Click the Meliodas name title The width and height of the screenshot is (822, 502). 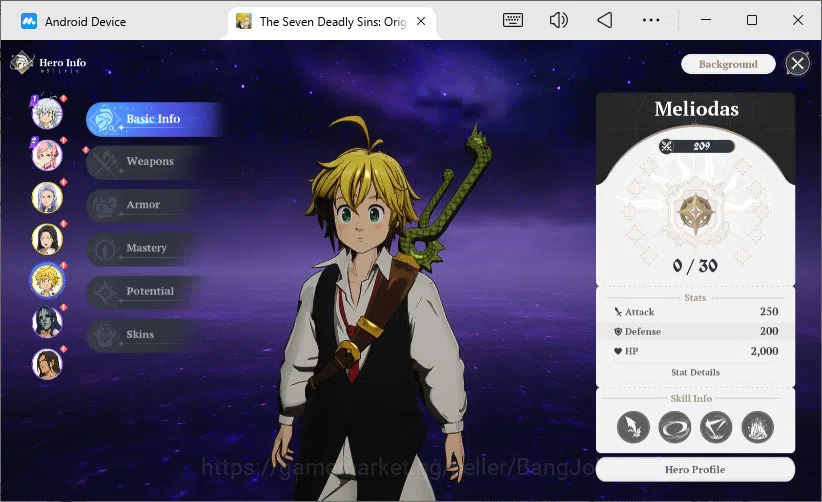pos(697,109)
